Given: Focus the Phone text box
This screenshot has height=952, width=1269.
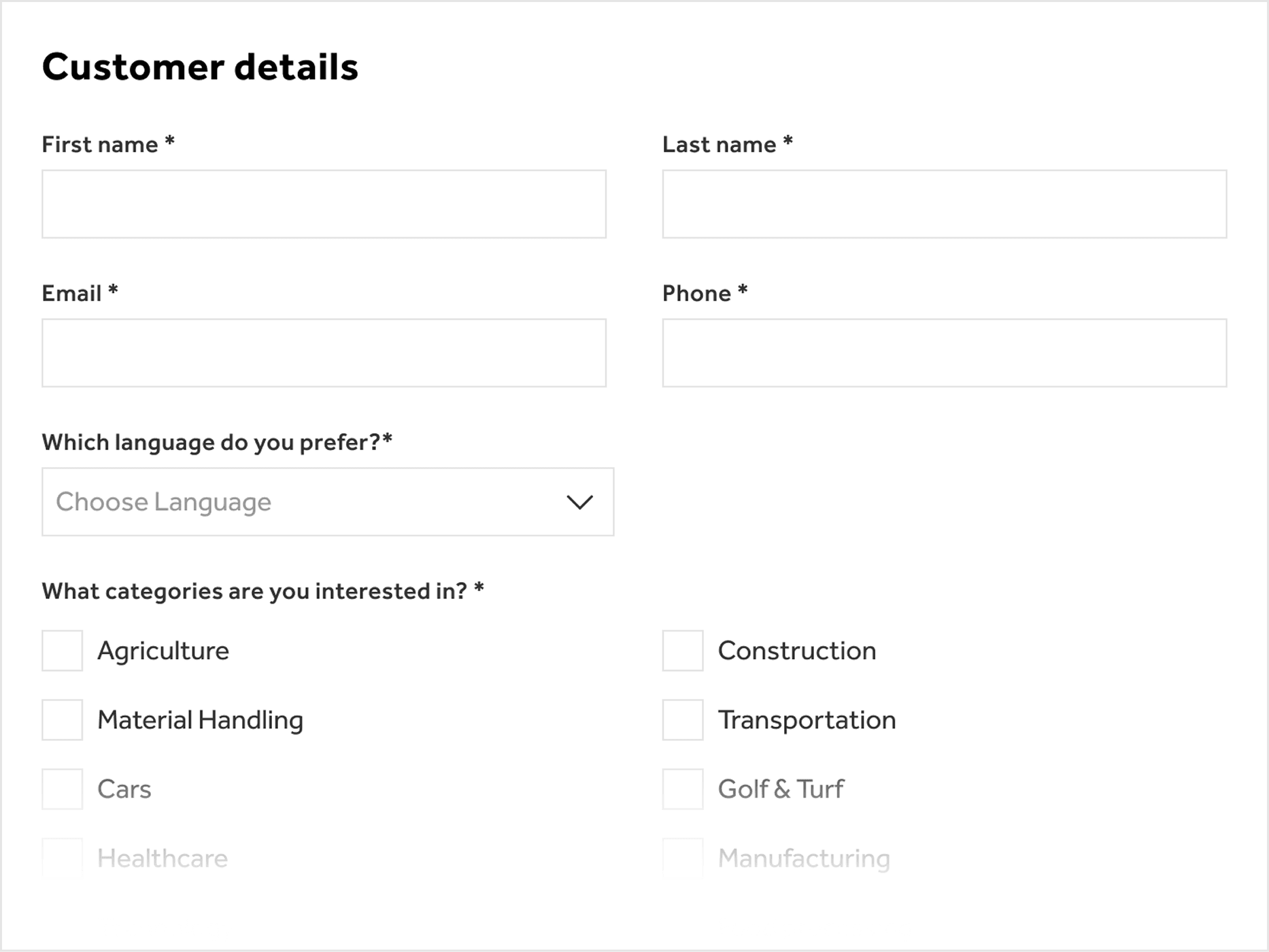Looking at the screenshot, I should click(944, 353).
